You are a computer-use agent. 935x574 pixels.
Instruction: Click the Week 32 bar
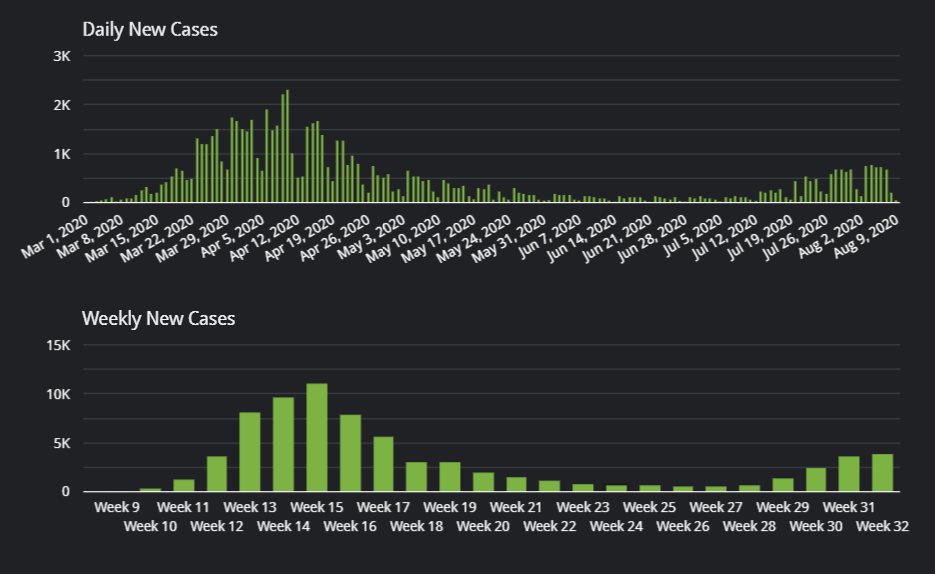882,473
